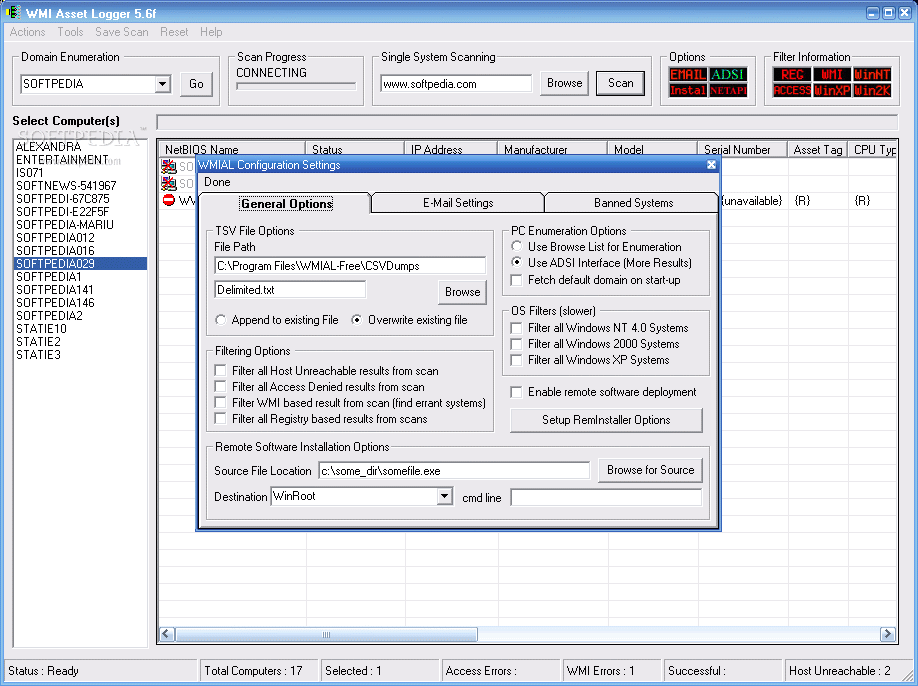The width and height of the screenshot is (918, 686).
Task: Click the NETAPI option indicator
Action: pyautogui.click(x=728, y=90)
